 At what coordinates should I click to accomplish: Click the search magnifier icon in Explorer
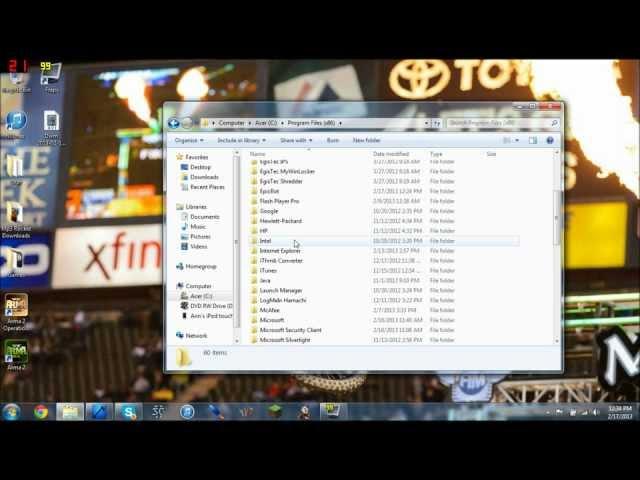click(554, 123)
